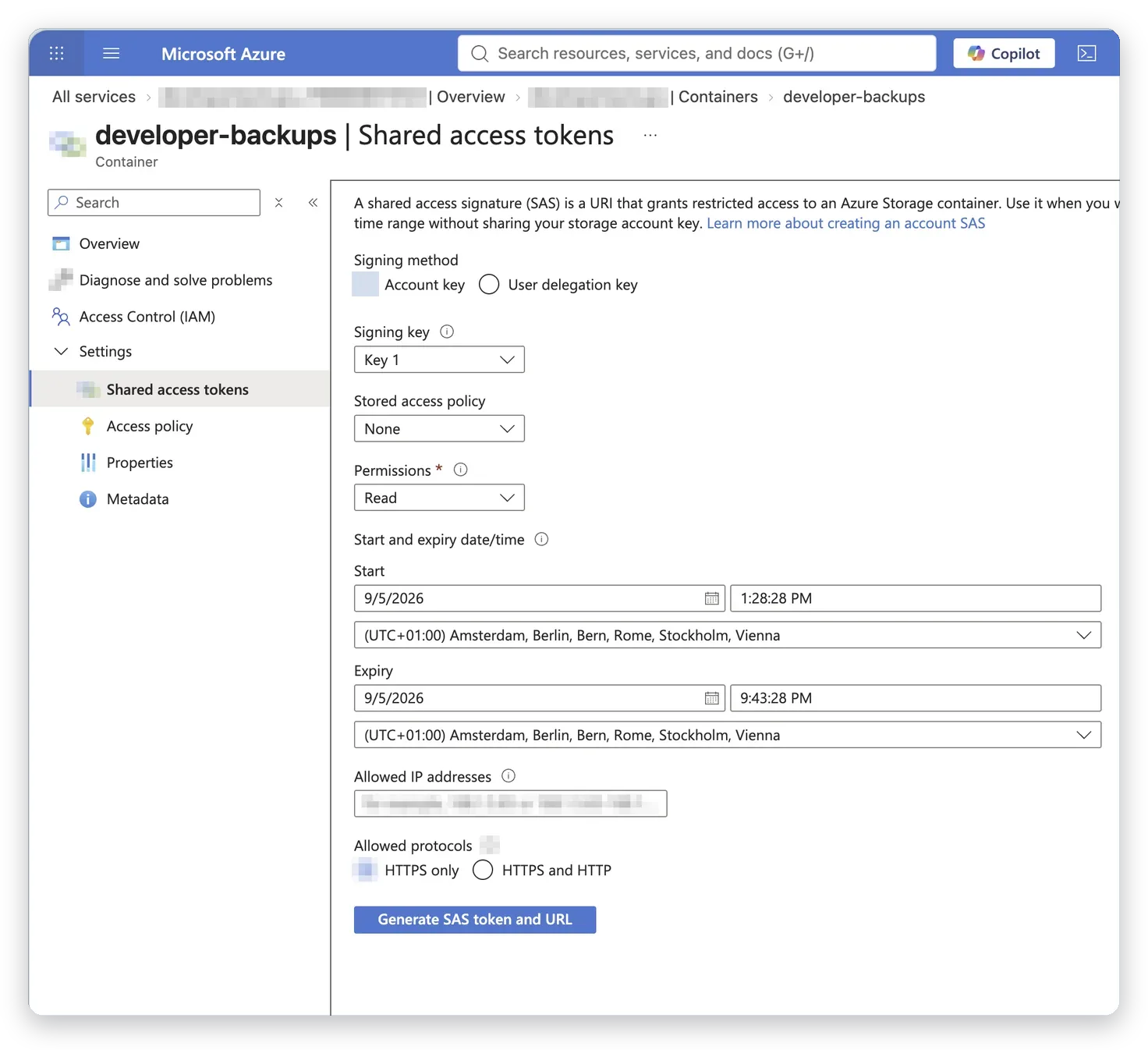Focus the global search resources box
This screenshot has width=1148, height=1050.
click(x=696, y=53)
